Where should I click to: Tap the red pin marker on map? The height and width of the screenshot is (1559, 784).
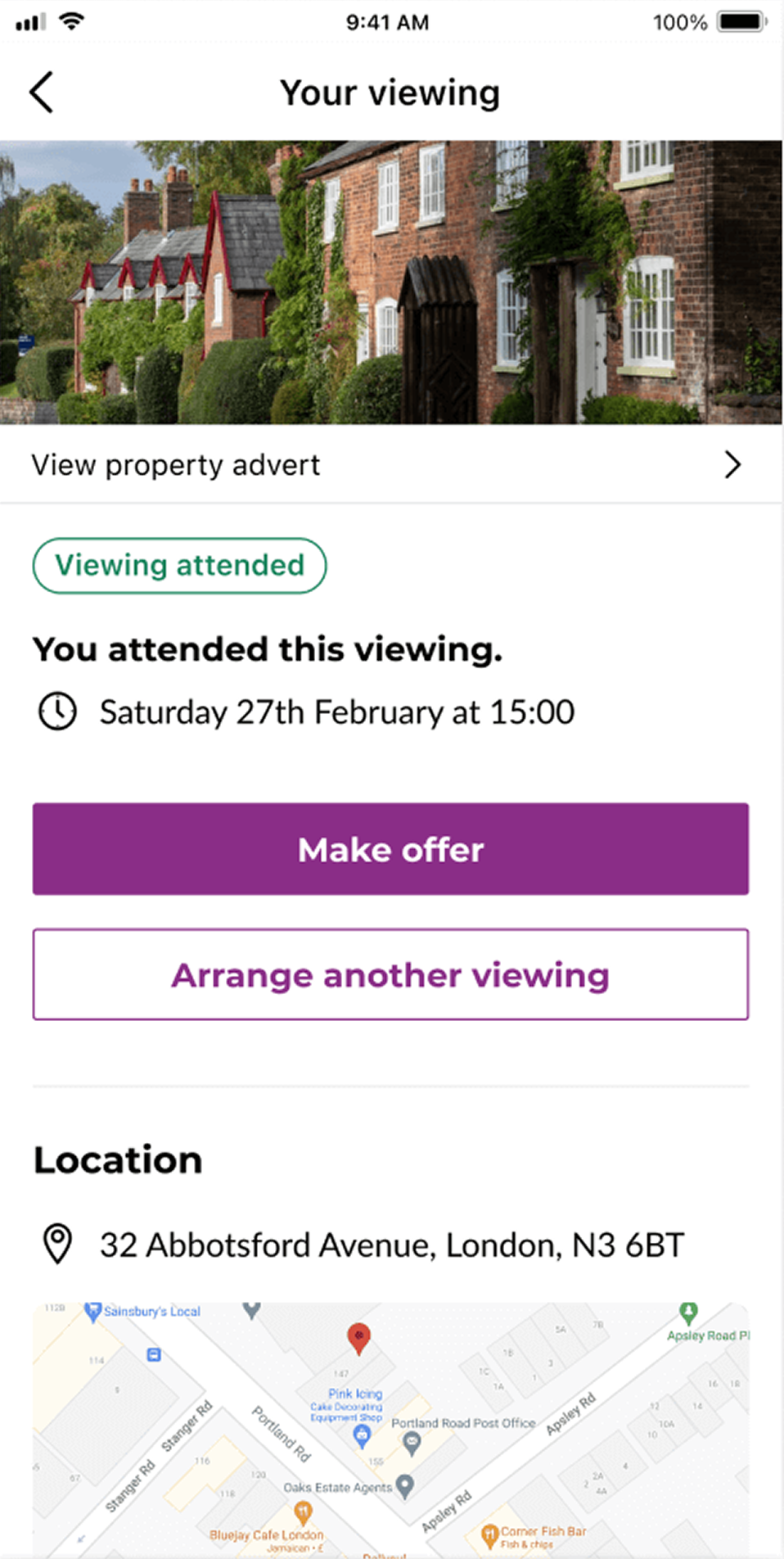coord(358,1337)
